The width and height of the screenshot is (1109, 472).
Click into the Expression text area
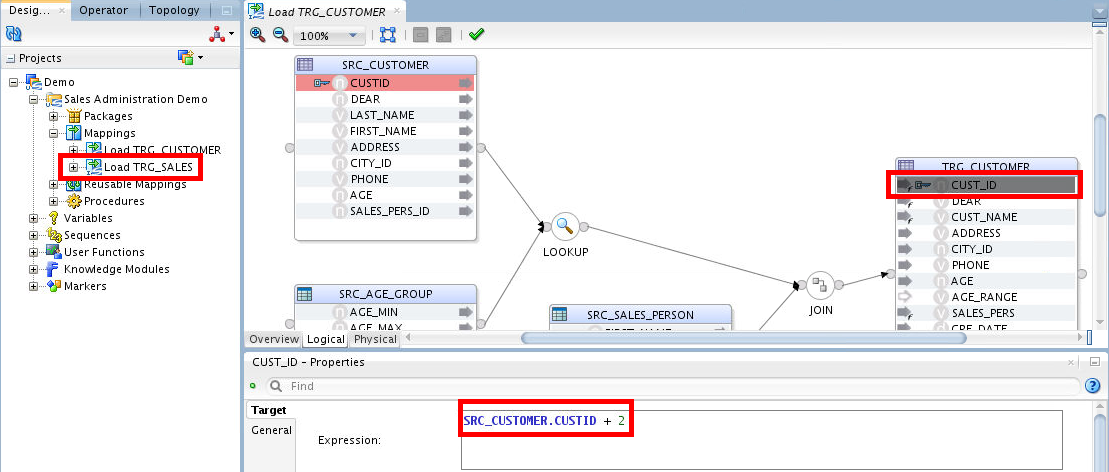pos(762,440)
